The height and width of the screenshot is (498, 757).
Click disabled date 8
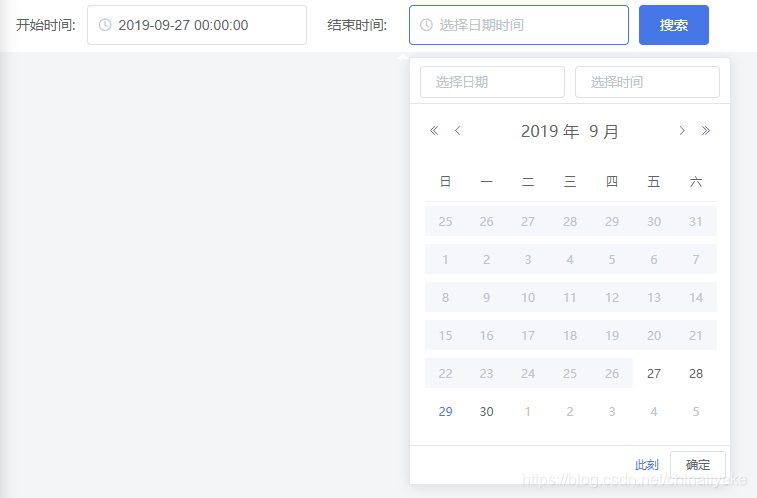pyautogui.click(x=445, y=297)
